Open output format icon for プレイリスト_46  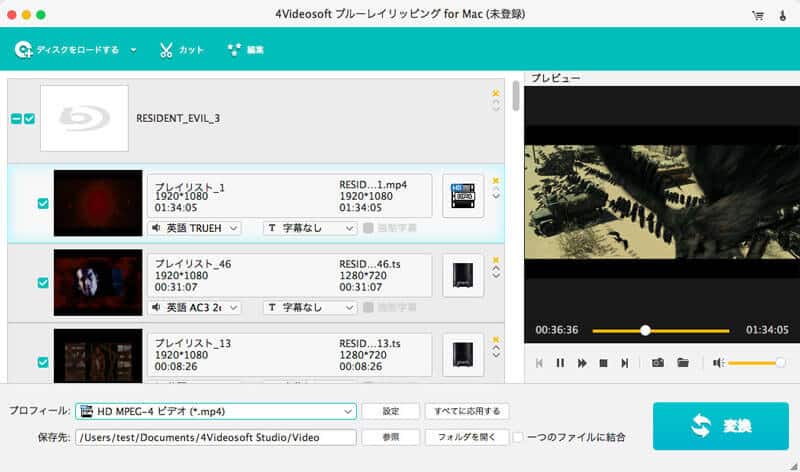tap(463, 276)
